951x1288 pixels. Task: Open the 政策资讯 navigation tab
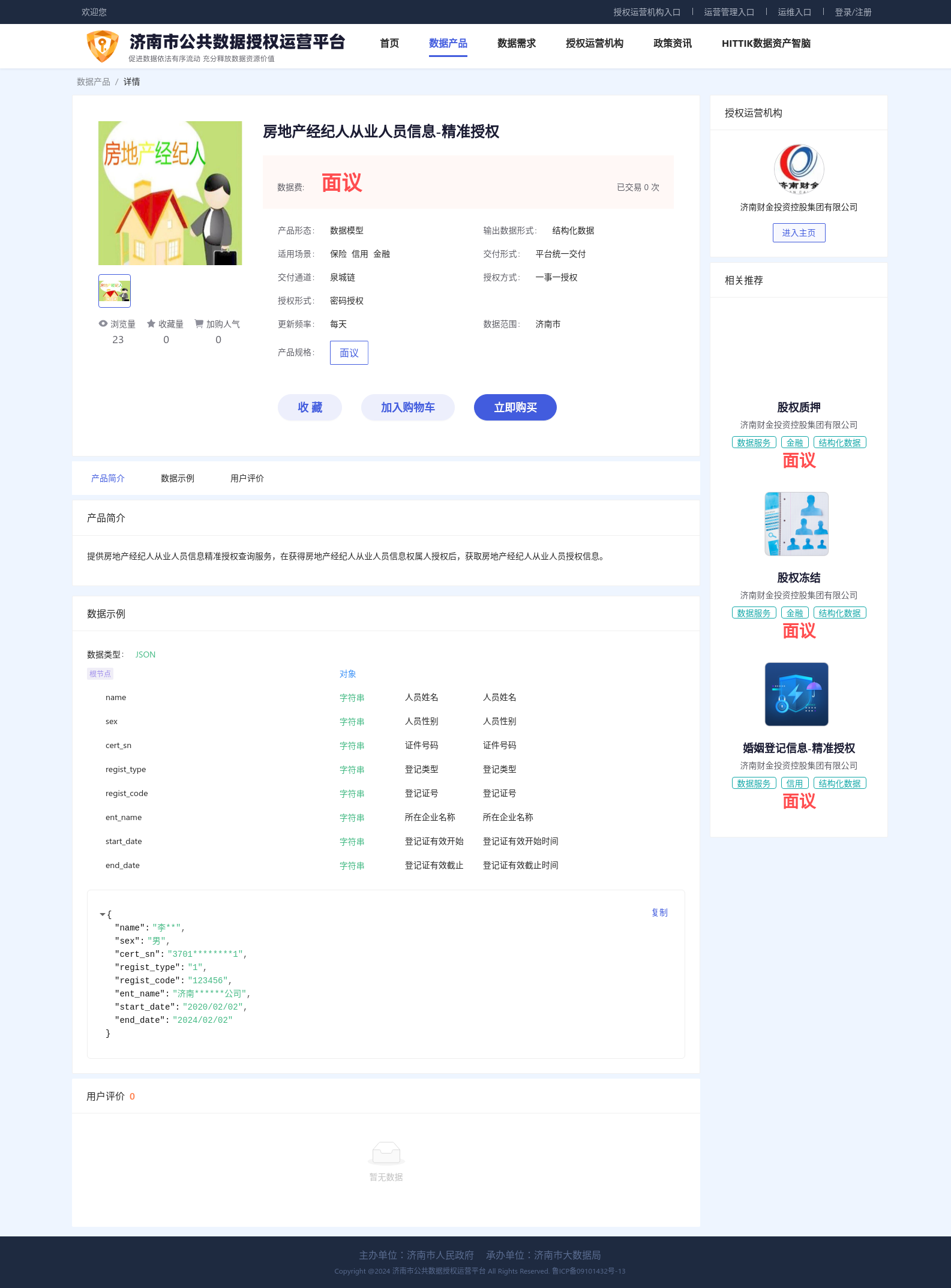(x=673, y=43)
